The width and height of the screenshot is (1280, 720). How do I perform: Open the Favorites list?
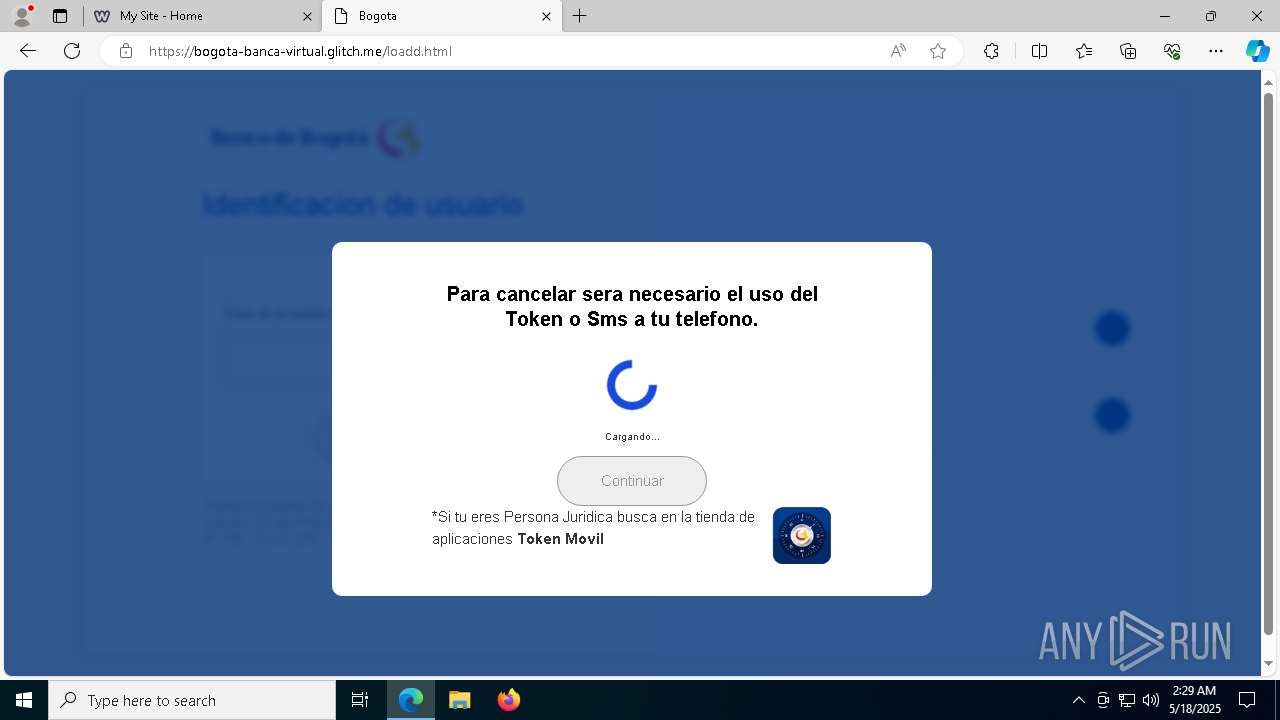tap(1084, 51)
